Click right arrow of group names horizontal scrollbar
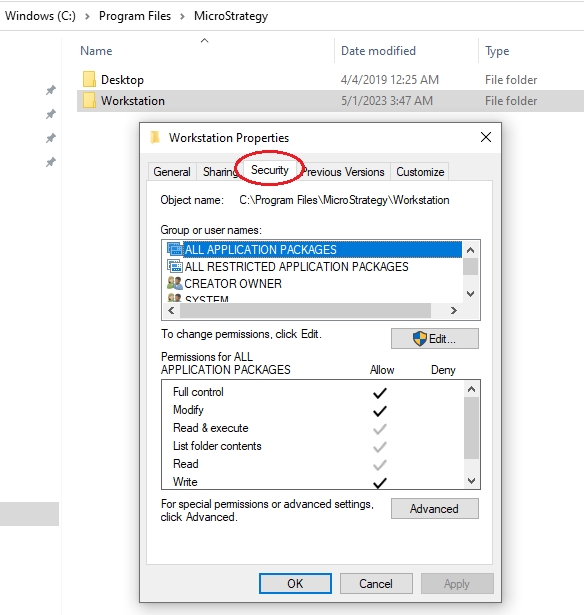Screen dimensions: 584x615 tap(454, 311)
